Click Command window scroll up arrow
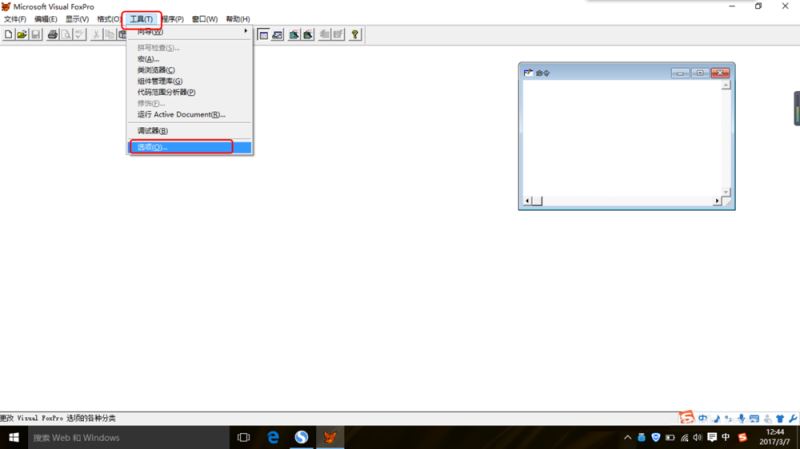800x449 pixels. [726, 85]
